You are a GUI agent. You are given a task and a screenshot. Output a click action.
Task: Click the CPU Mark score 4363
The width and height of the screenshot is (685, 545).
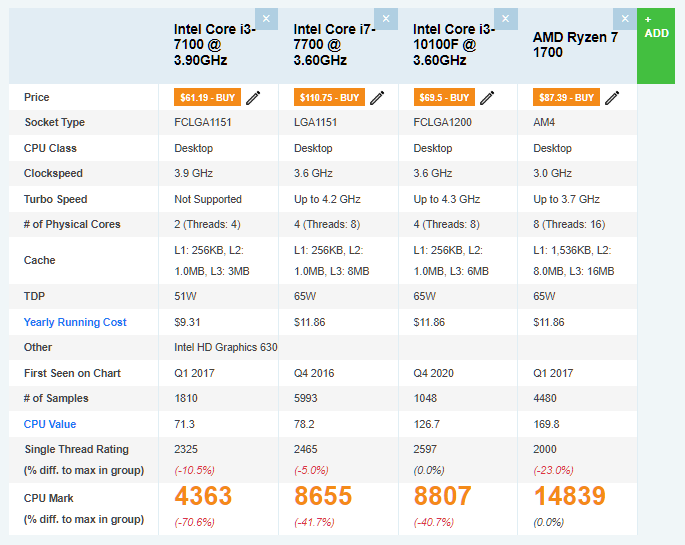pyautogui.click(x=203, y=496)
